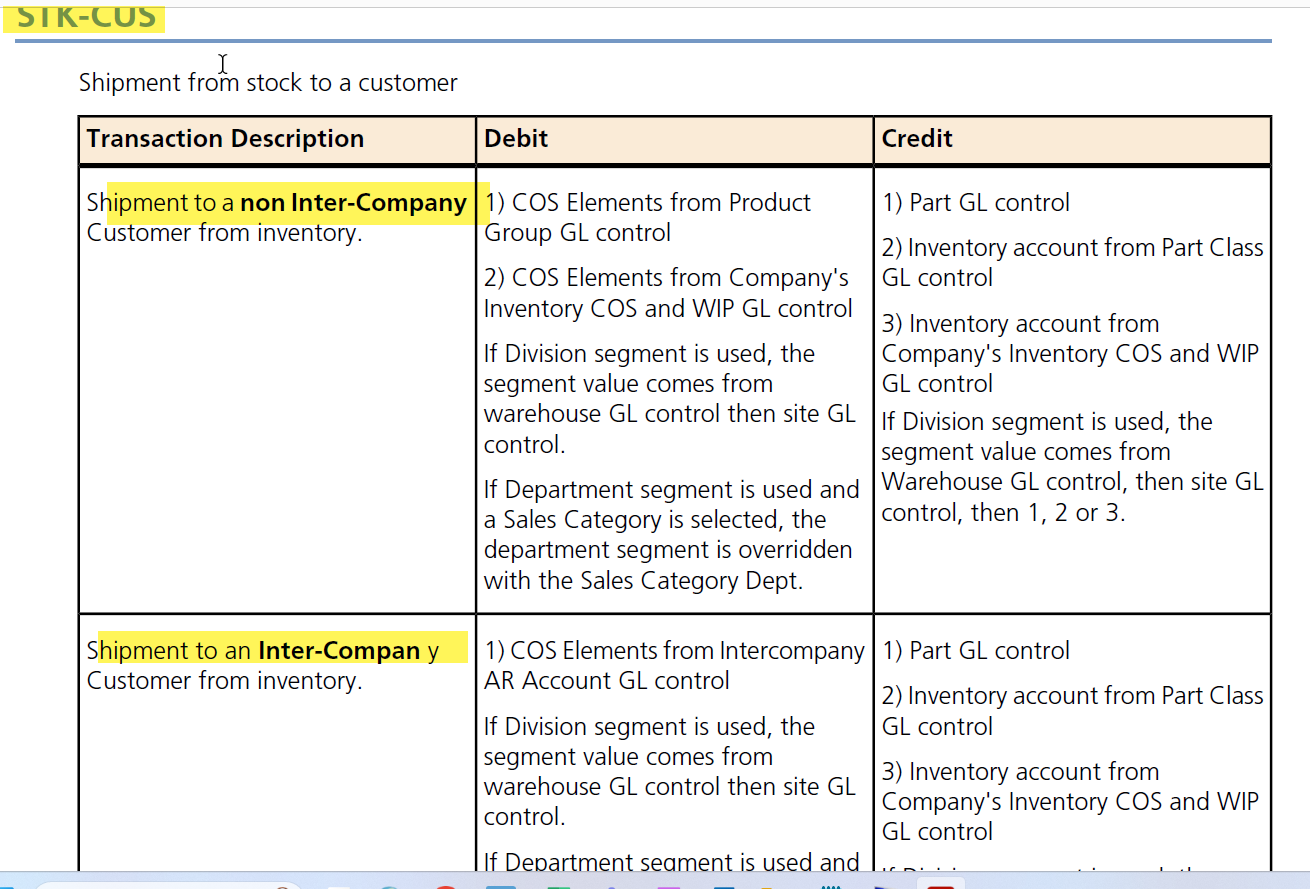The width and height of the screenshot is (1310, 889).
Task: Click first-row debit paragraph about Division segment
Action: pos(670,399)
